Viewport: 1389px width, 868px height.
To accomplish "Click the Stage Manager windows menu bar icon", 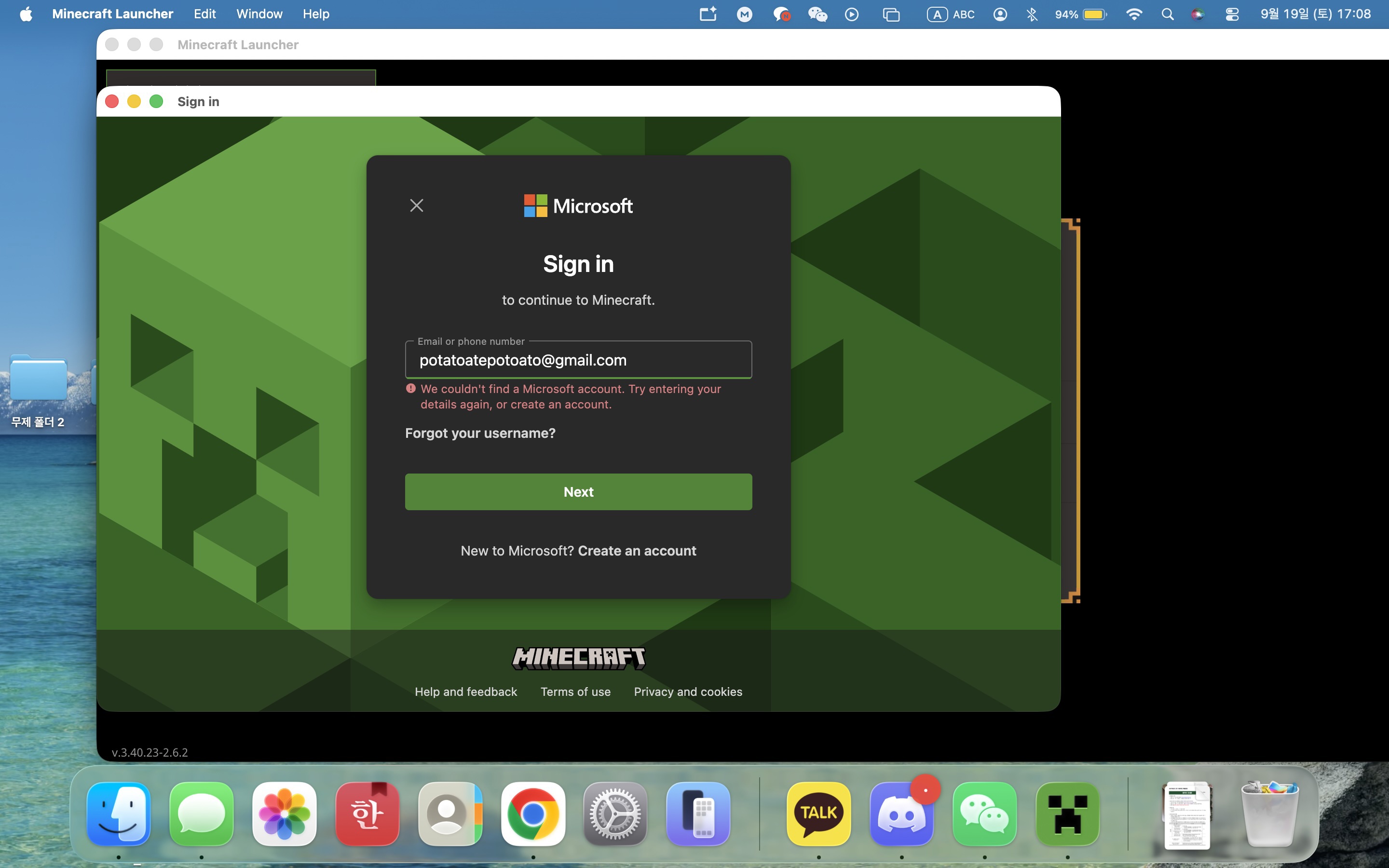I will [891, 14].
